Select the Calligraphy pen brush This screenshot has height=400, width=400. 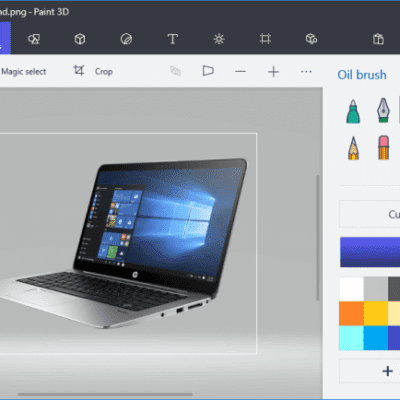click(383, 110)
